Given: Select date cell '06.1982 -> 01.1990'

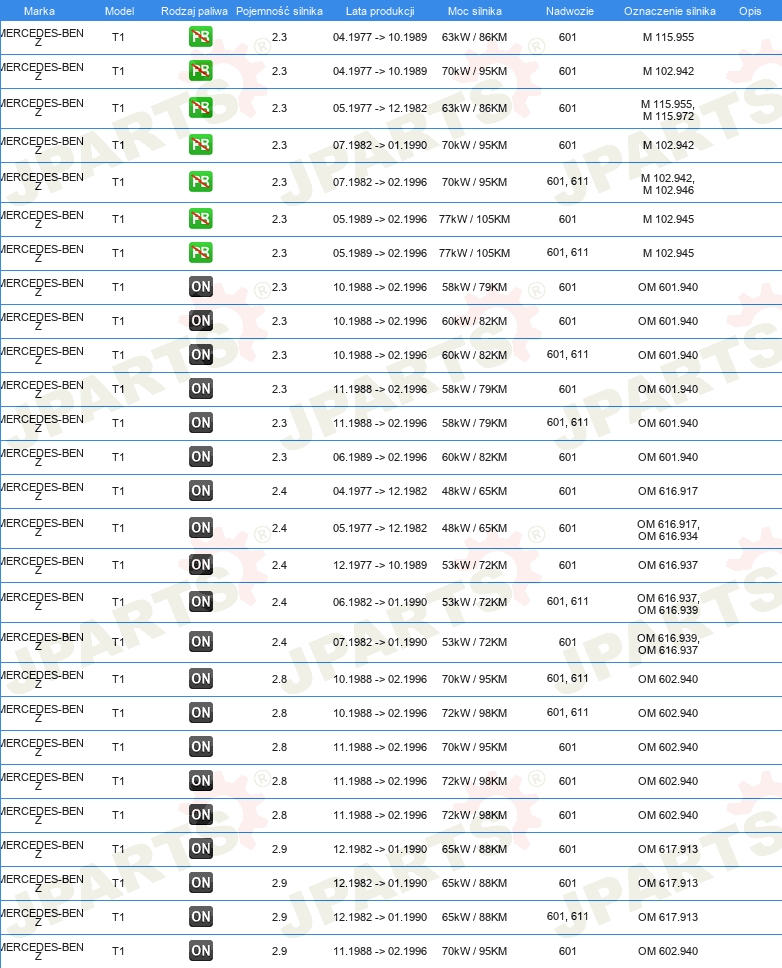Looking at the screenshot, I should tap(380, 602).
